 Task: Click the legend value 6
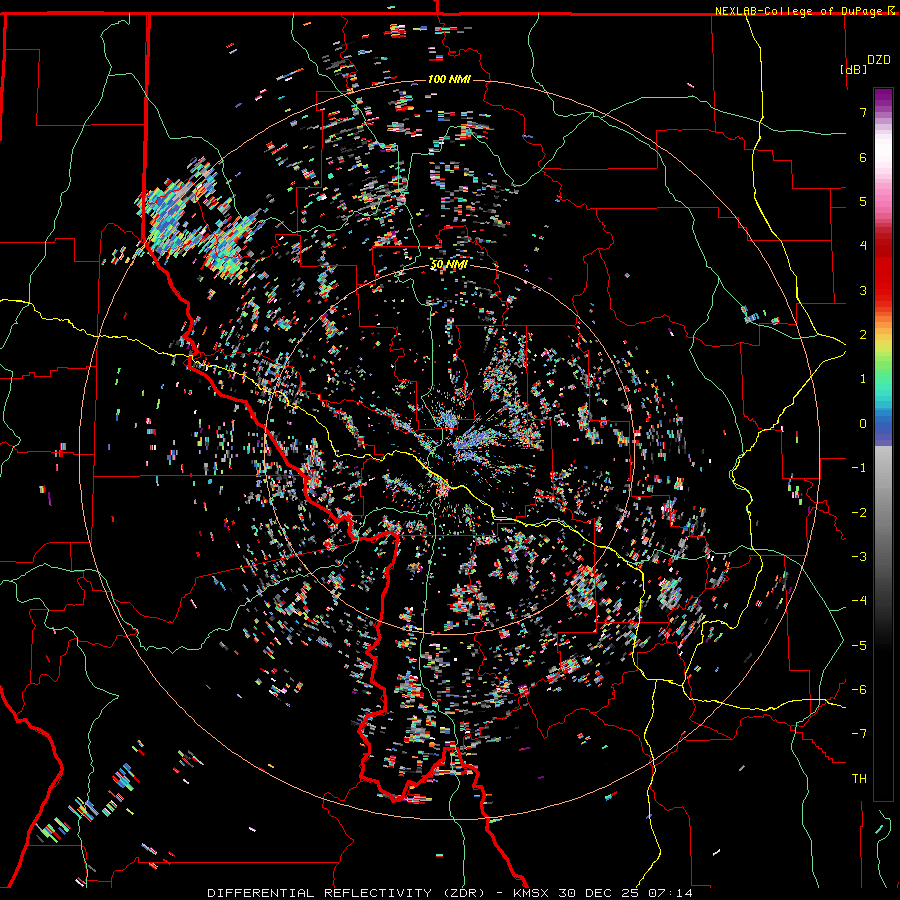pyautogui.click(x=863, y=157)
